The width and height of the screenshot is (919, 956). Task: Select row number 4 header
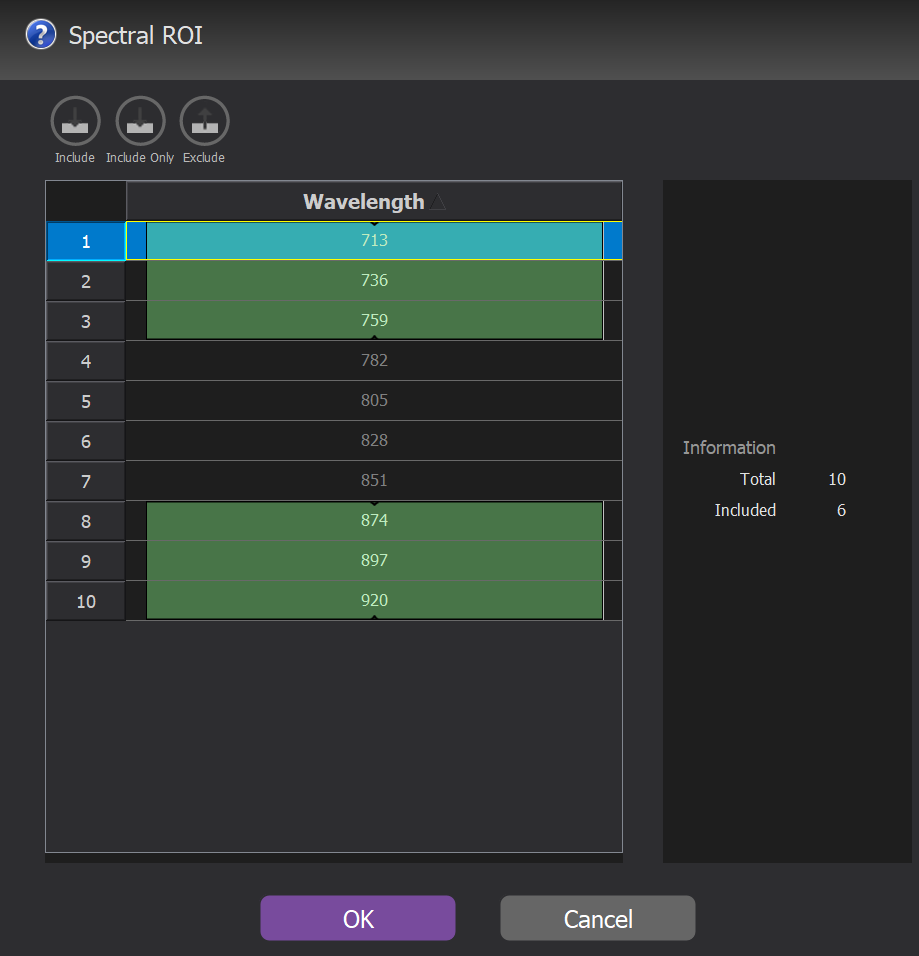(86, 361)
